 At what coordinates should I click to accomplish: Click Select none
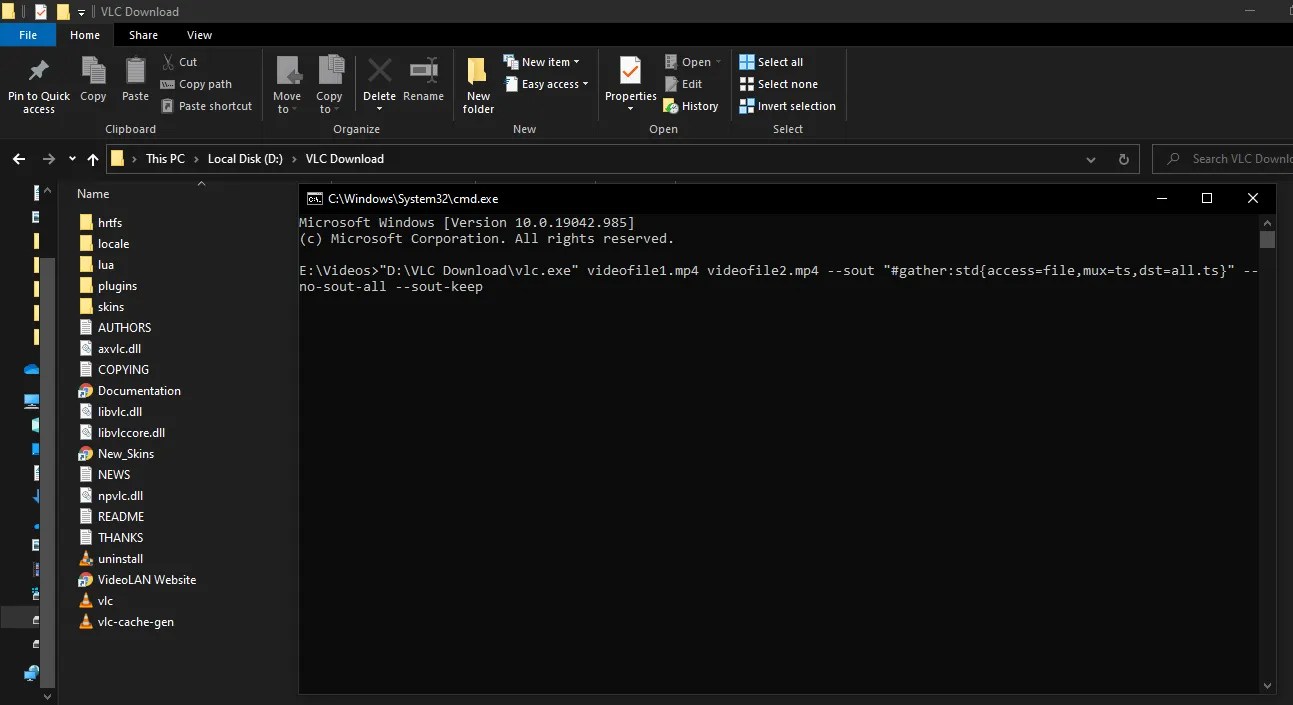point(778,84)
